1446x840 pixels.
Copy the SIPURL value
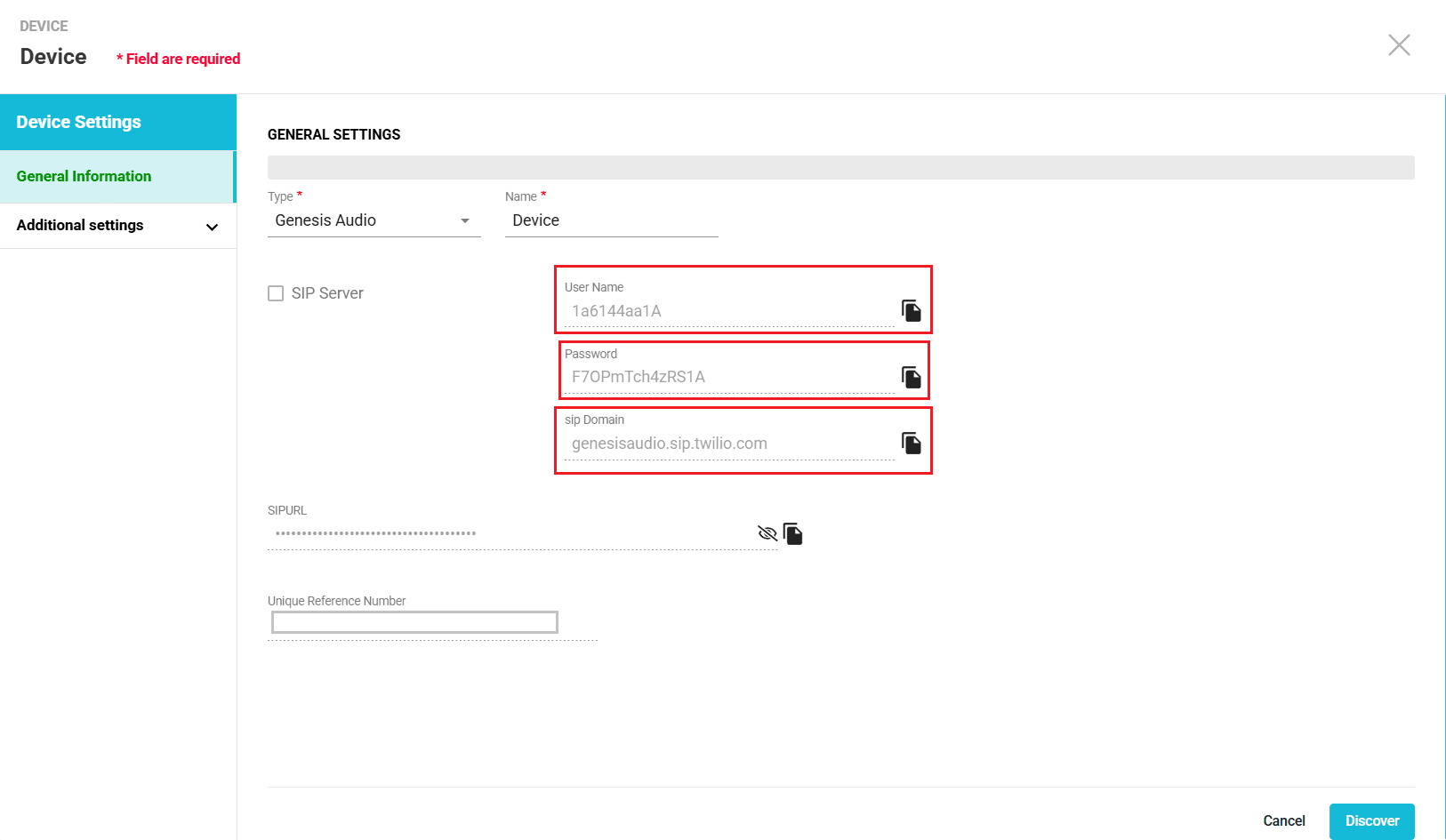pyautogui.click(x=793, y=533)
